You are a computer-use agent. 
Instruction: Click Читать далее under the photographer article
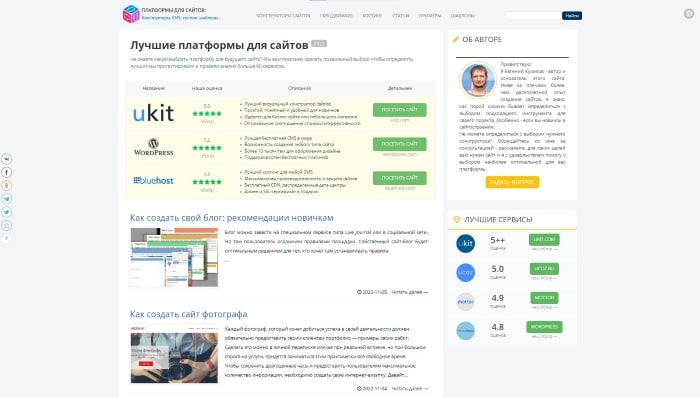[409, 389]
